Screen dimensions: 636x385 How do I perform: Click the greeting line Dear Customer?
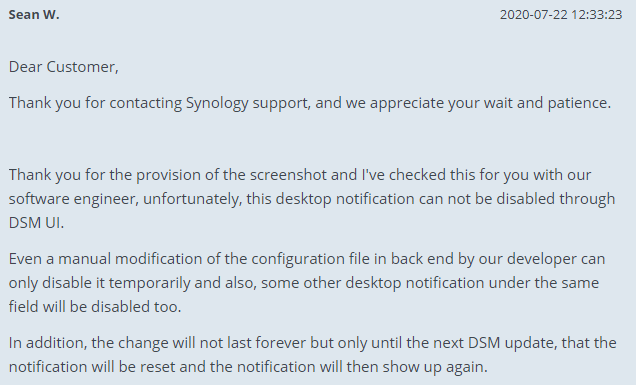[64, 67]
